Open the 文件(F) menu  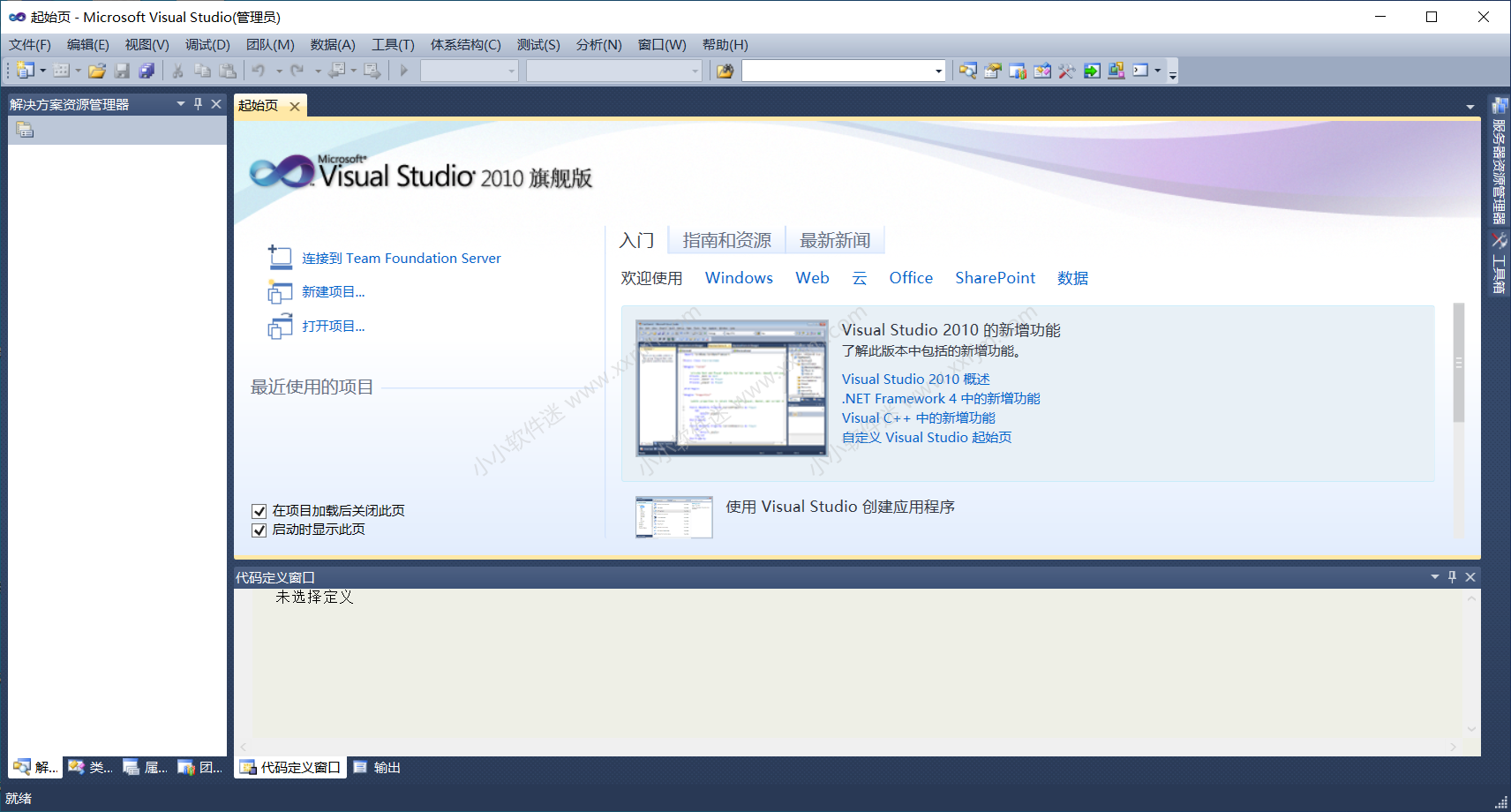click(30, 45)
